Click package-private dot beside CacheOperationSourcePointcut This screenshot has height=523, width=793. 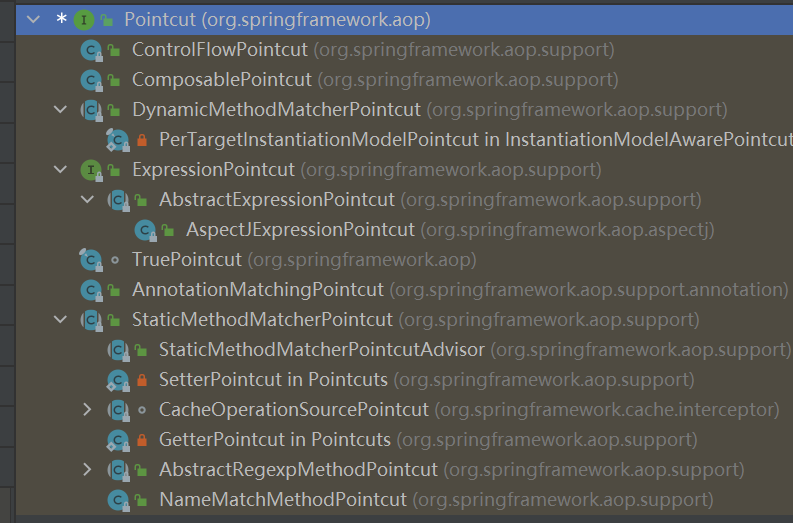[x=142, y=410]
